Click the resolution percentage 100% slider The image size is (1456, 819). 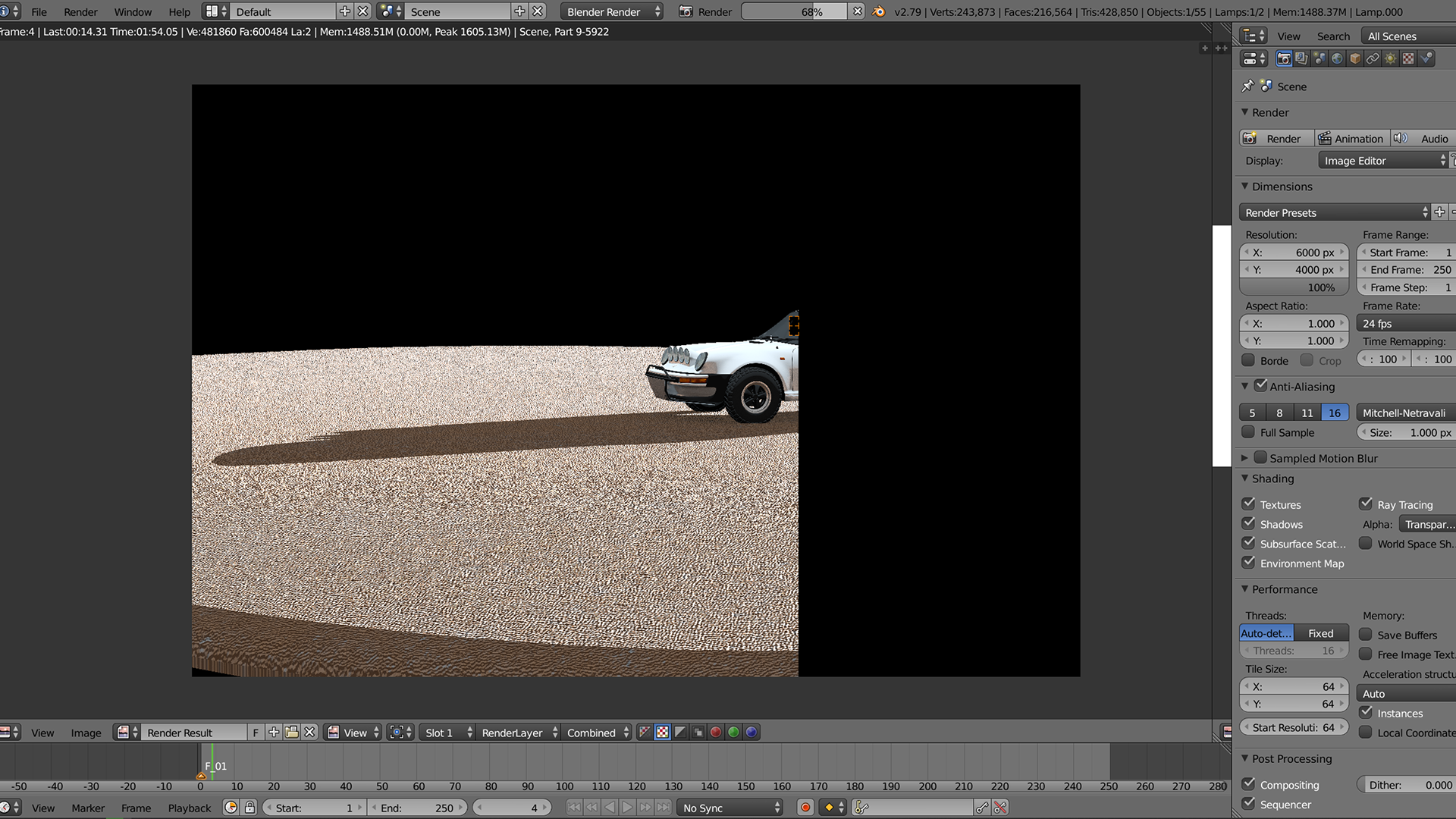click(x=1294, y=288)
